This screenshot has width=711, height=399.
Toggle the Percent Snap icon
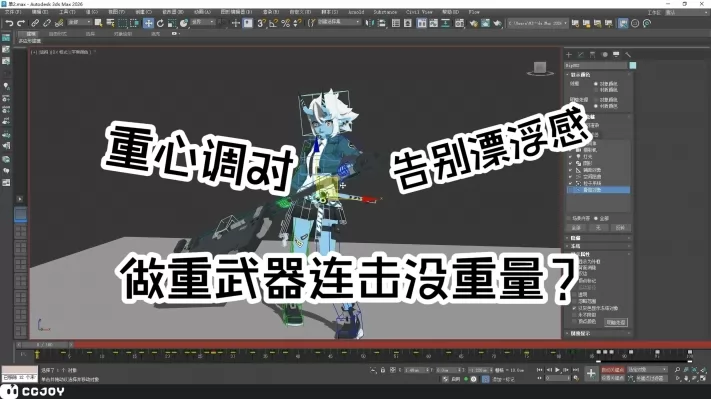[285, 23]
